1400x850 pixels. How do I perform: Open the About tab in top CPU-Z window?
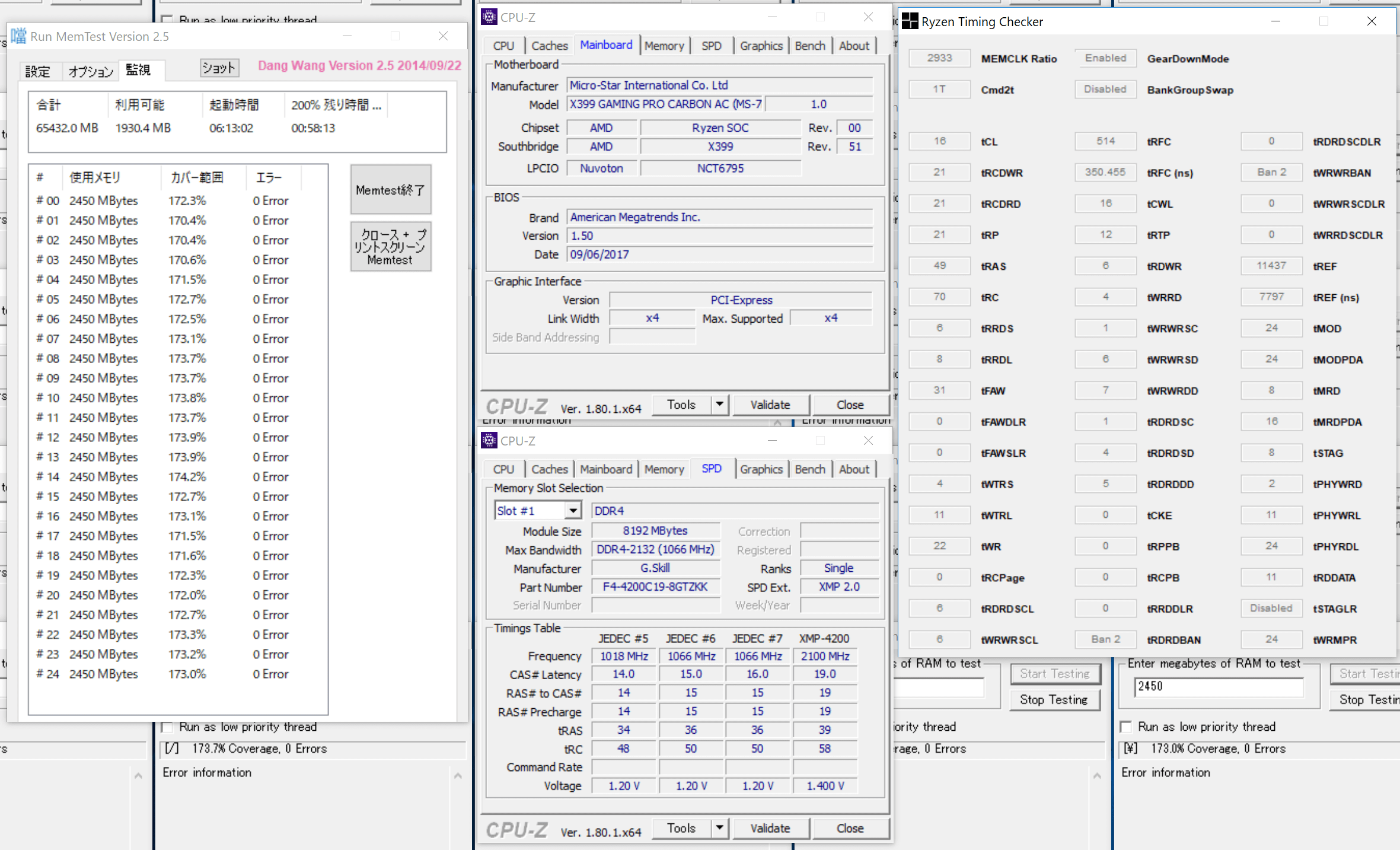854,46
